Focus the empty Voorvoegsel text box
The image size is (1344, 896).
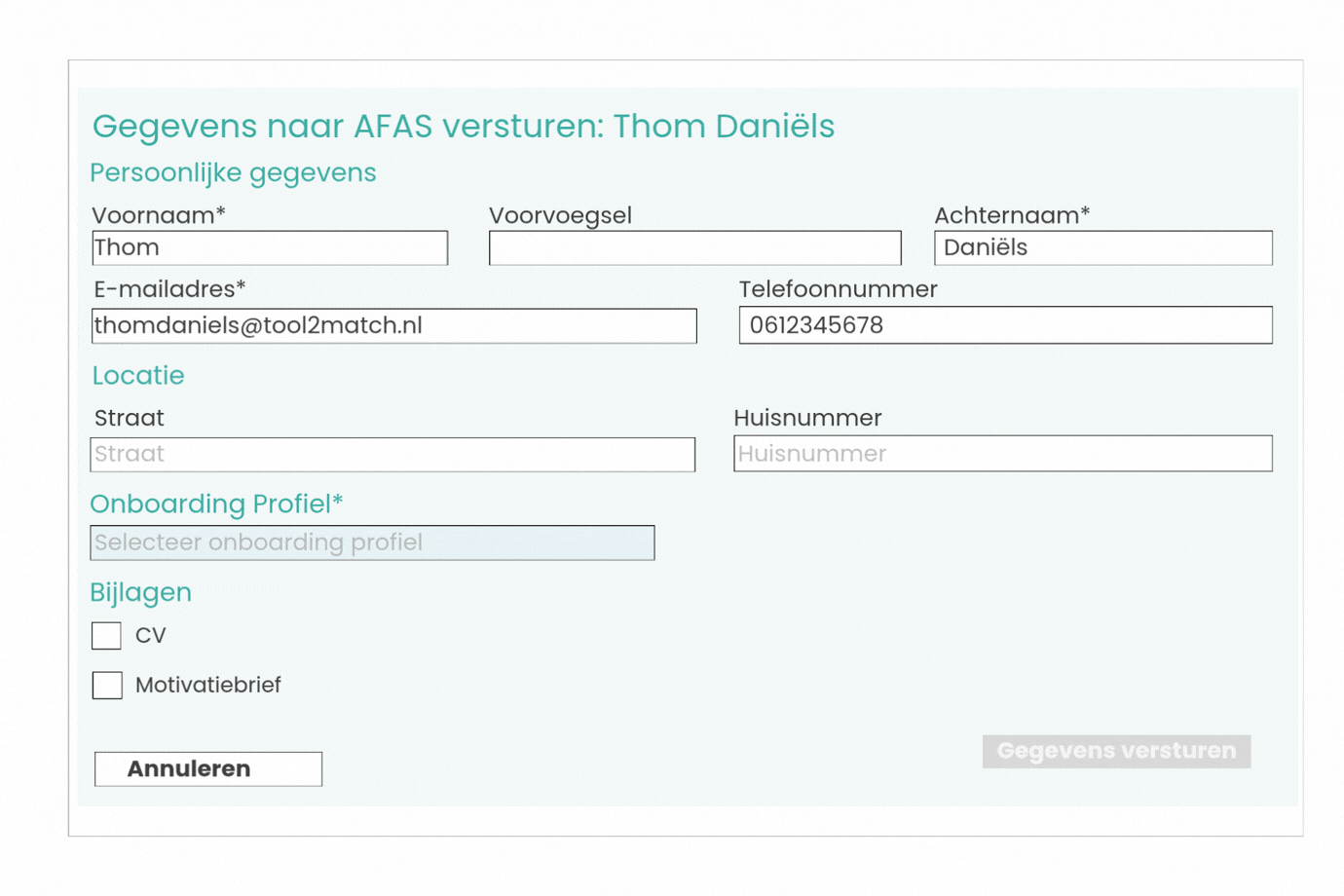(x=694, y=248)
